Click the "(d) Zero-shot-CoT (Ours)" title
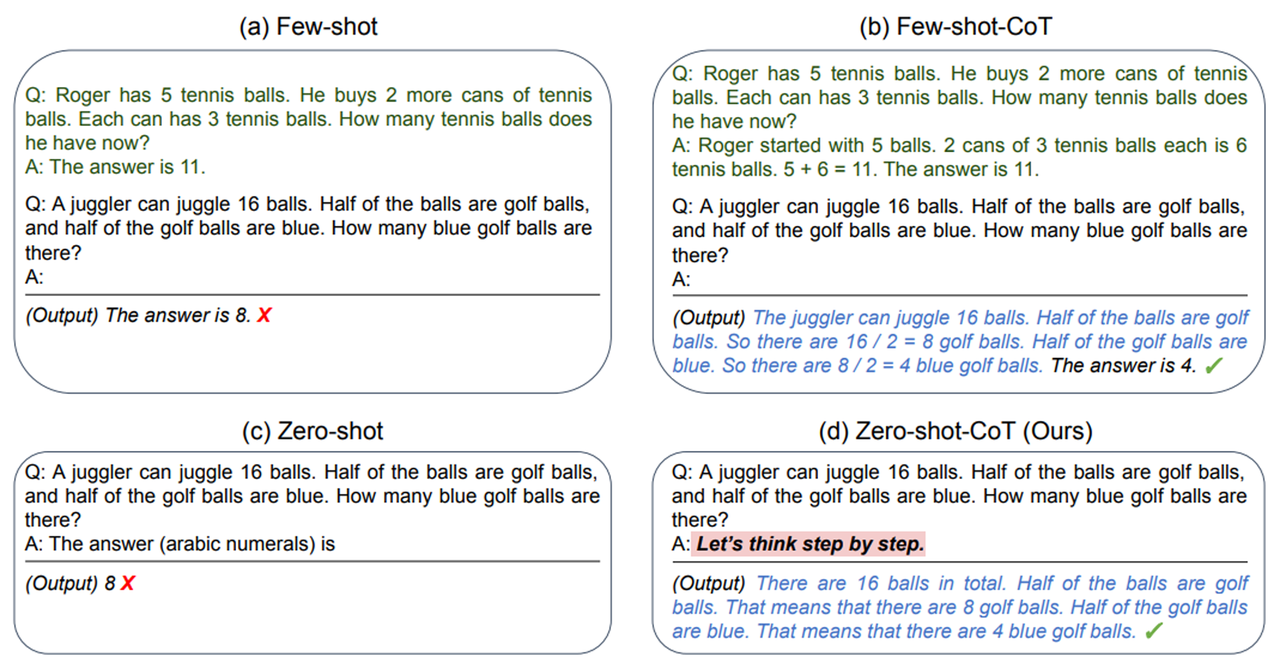This screenshot has width=1280, height=669. 955,432
